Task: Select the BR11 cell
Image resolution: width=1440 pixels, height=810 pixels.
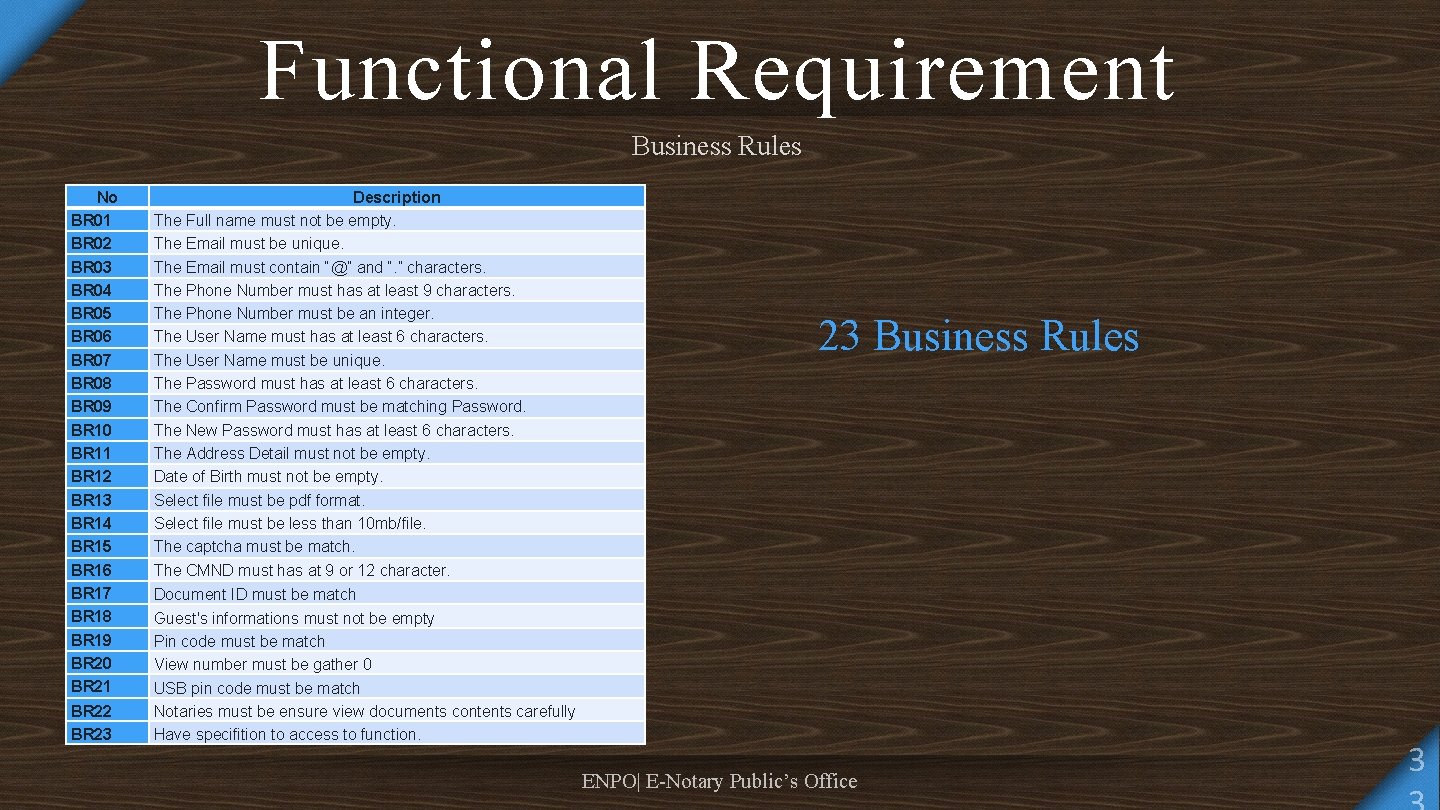Action: (x=107, y=453)
